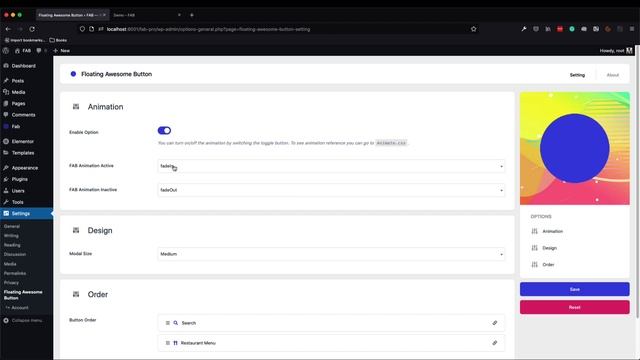This screenshot has height=360, width=640.
Task: Open the Books bookmarks folder
Action: coord(58,40)
